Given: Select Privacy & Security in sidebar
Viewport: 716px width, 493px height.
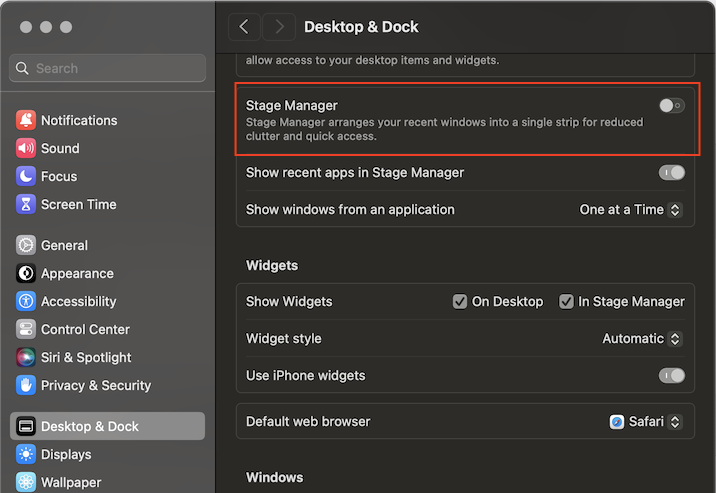Looking at the screenshot, I should pos(96,385).
